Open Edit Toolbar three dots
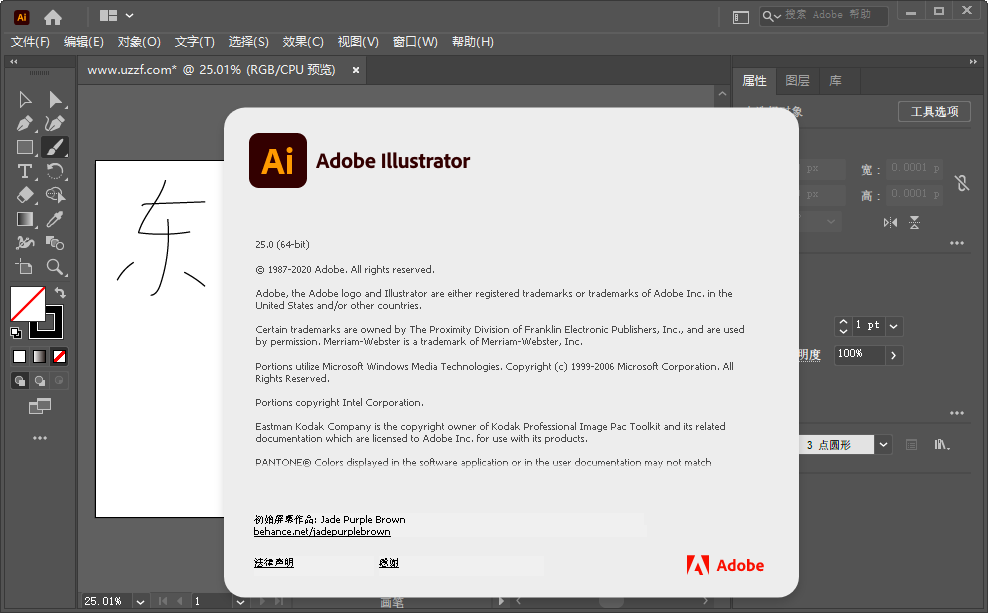 click(x=40, y=438)
